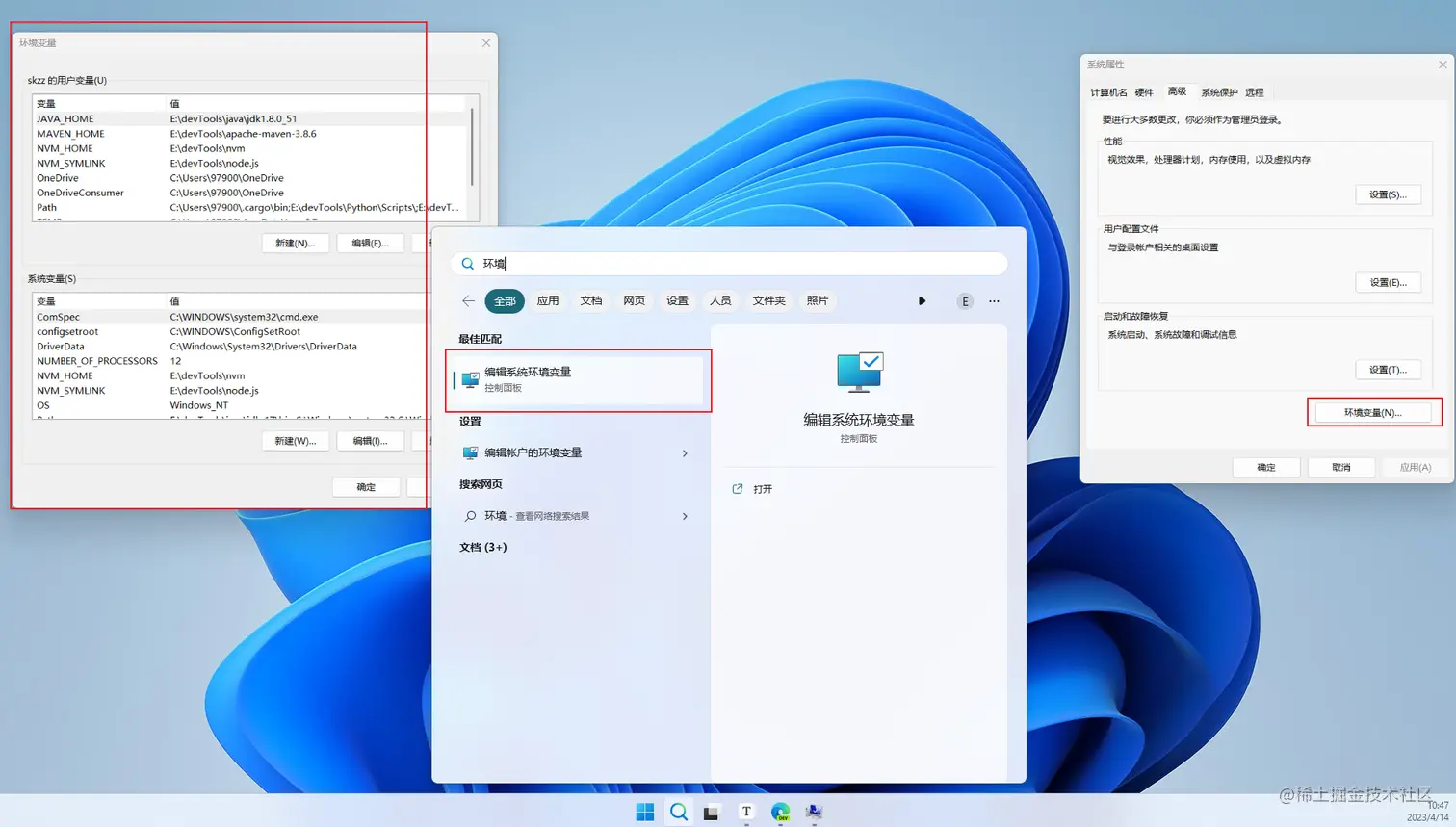Select the 高级 tab in 系统属性

click(x=1177, y=91)
